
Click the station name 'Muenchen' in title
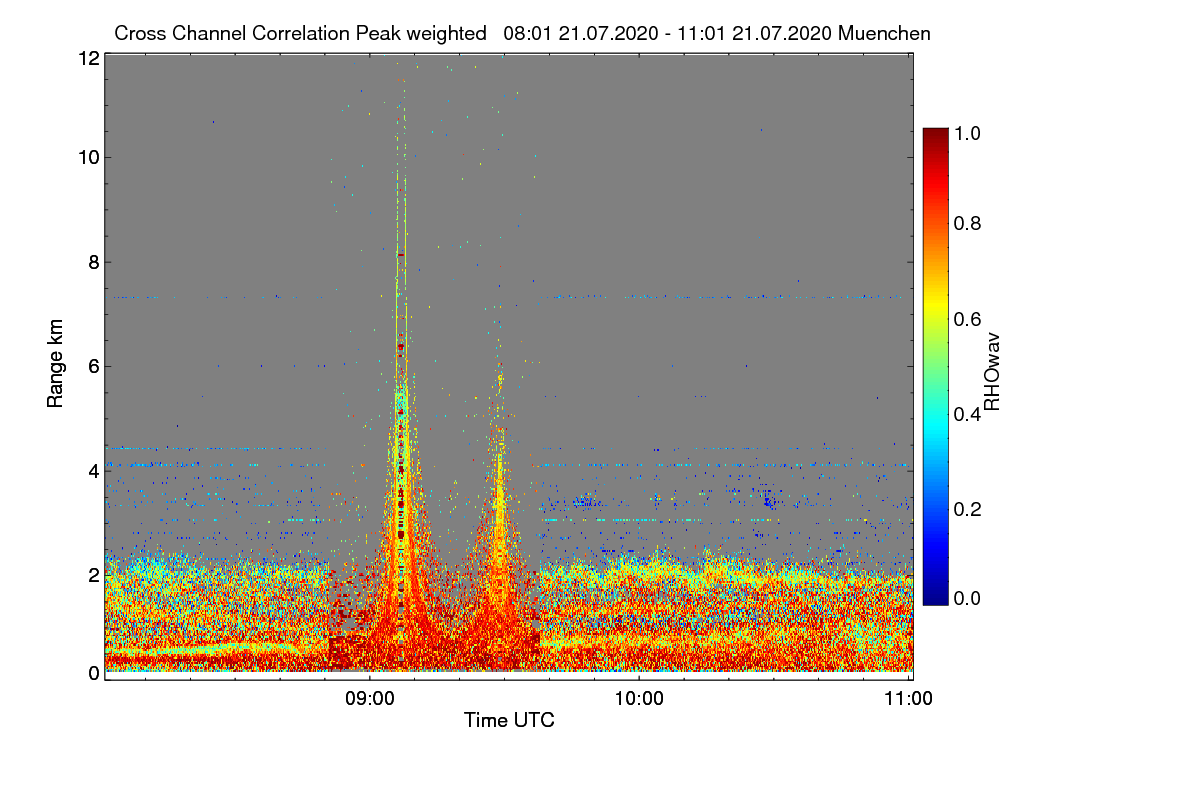click(x=885, y=33)
